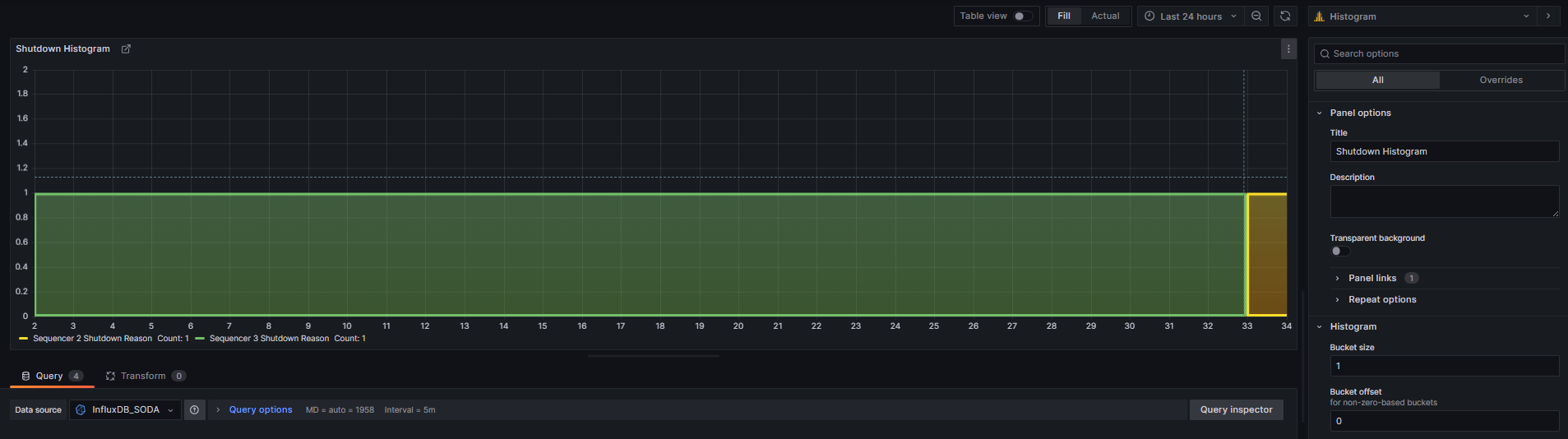Expand Repeat options section
The image size is (1568, 439).
1381,300
